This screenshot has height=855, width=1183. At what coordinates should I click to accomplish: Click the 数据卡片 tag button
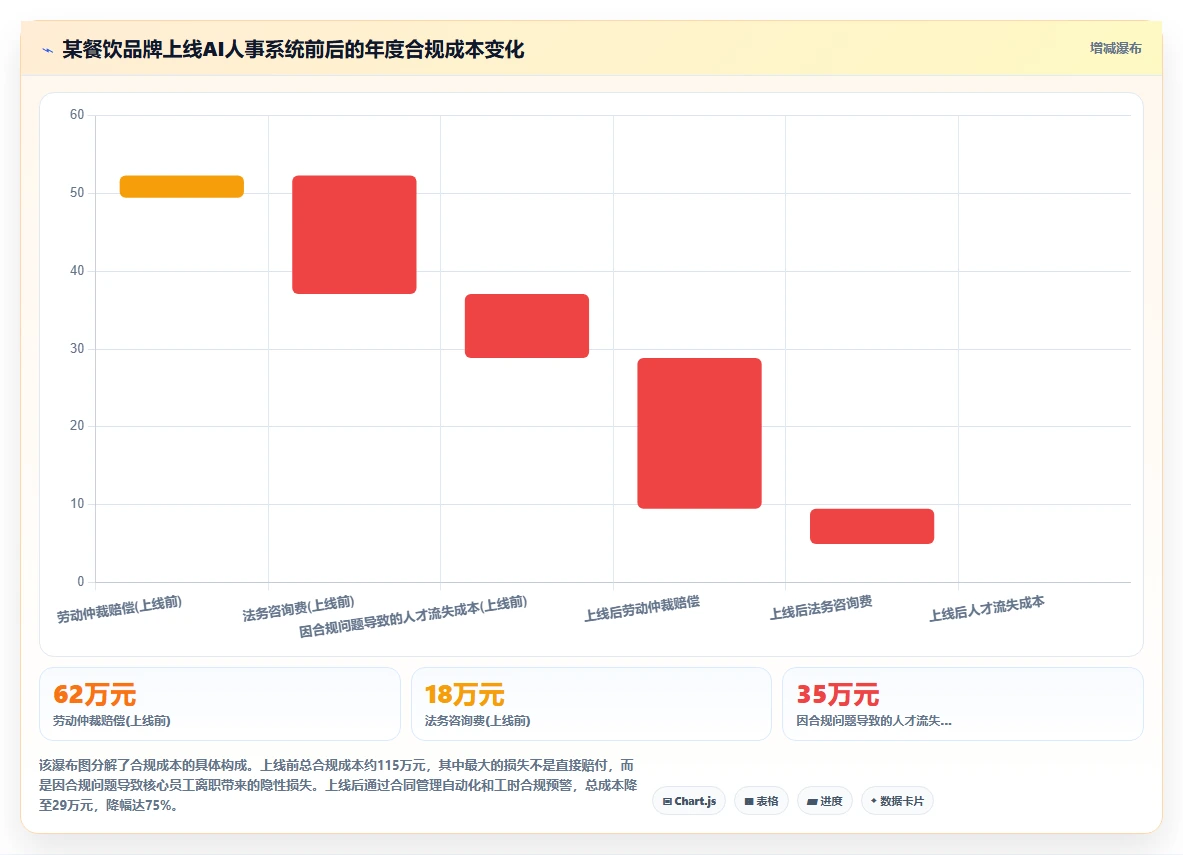click(x=897, y=801)
